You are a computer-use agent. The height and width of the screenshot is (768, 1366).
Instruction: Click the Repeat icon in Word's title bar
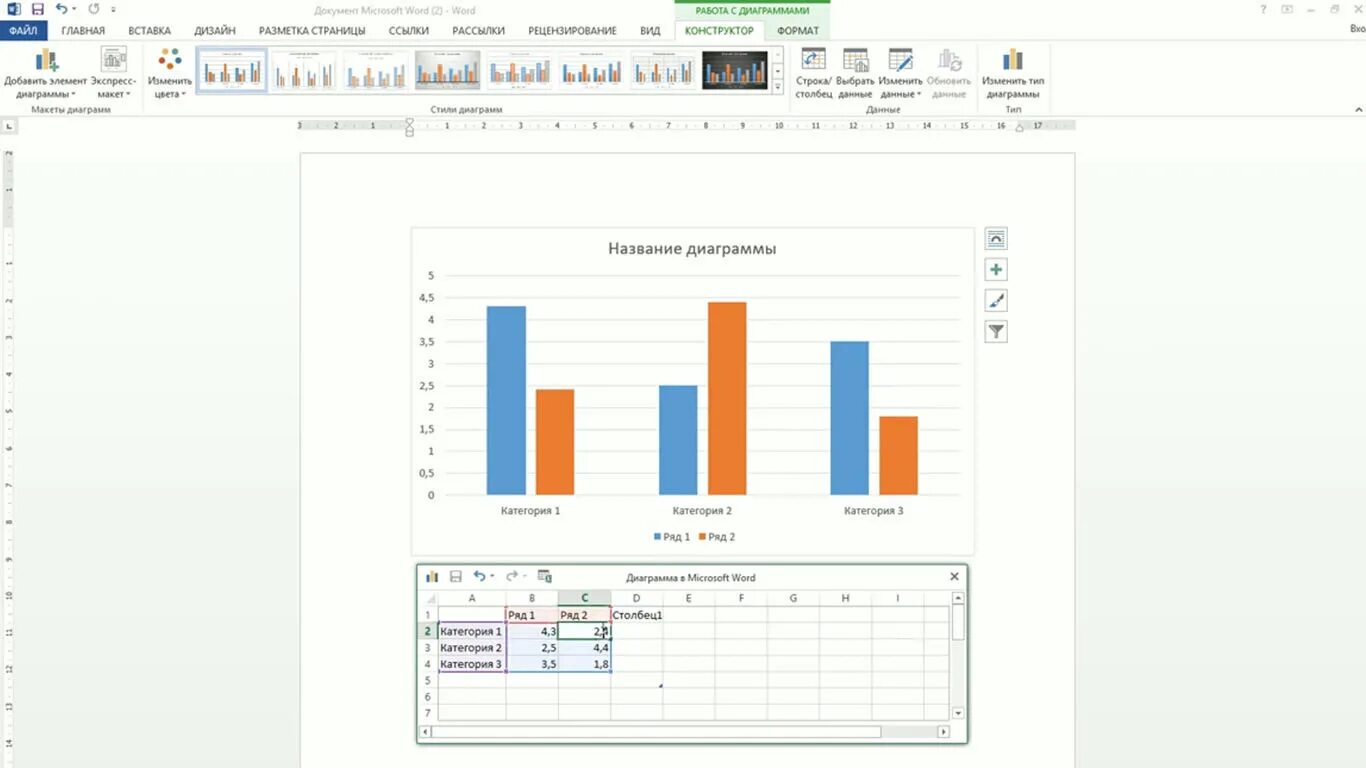(93, 9)
